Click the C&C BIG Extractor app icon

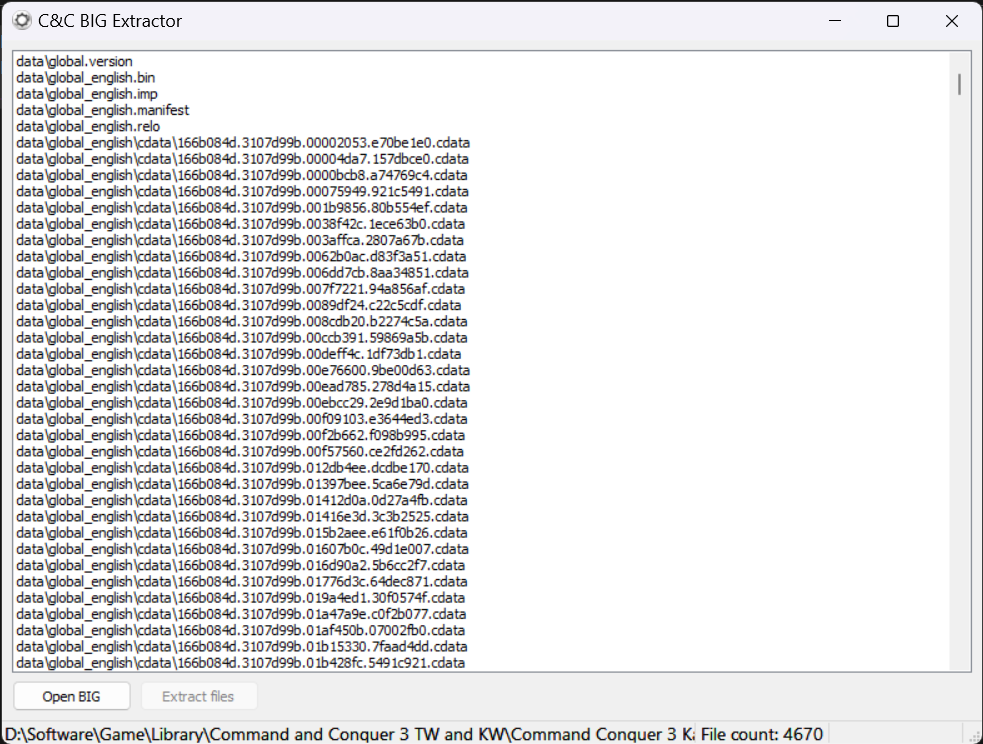point(21,20)
